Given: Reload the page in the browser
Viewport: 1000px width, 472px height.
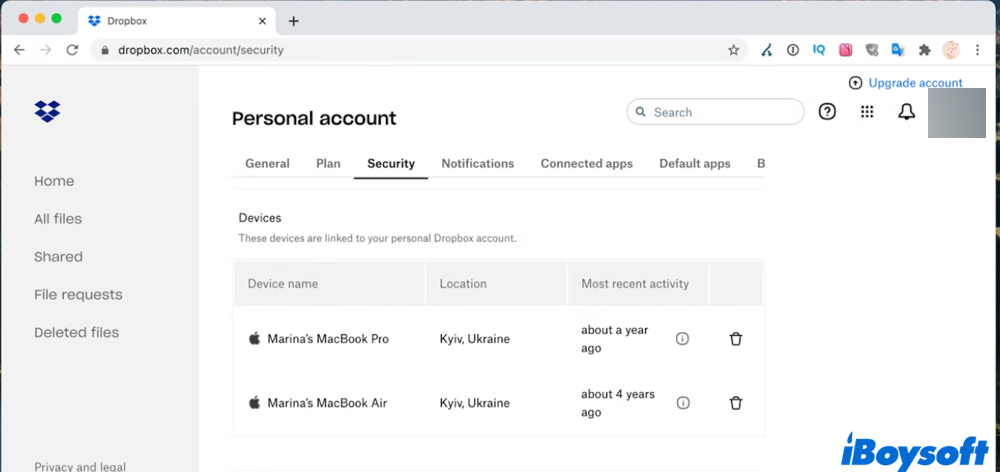Looking at the screenshot, I should pos(72,50).
